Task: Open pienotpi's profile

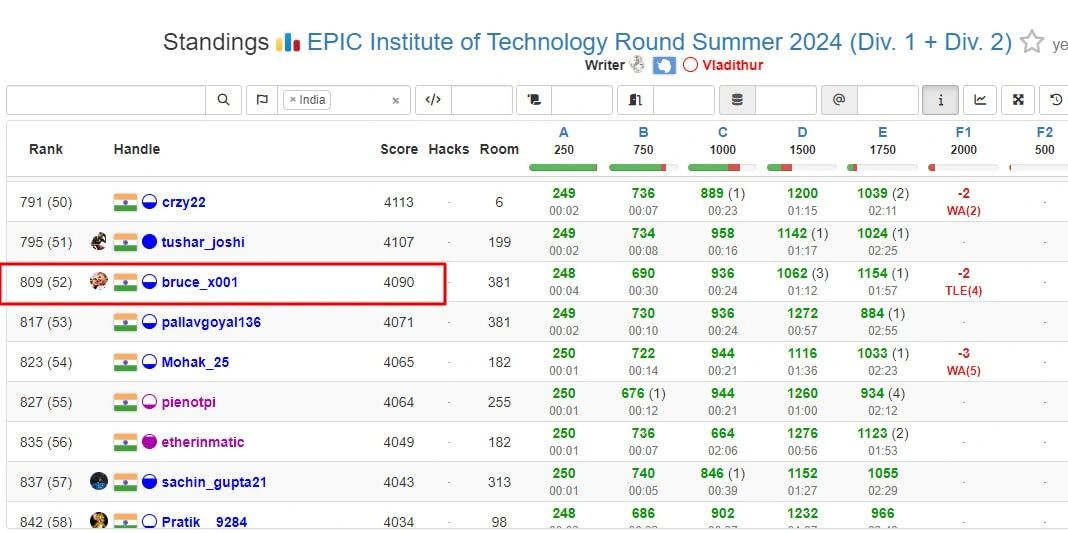Action: [189, 402]
